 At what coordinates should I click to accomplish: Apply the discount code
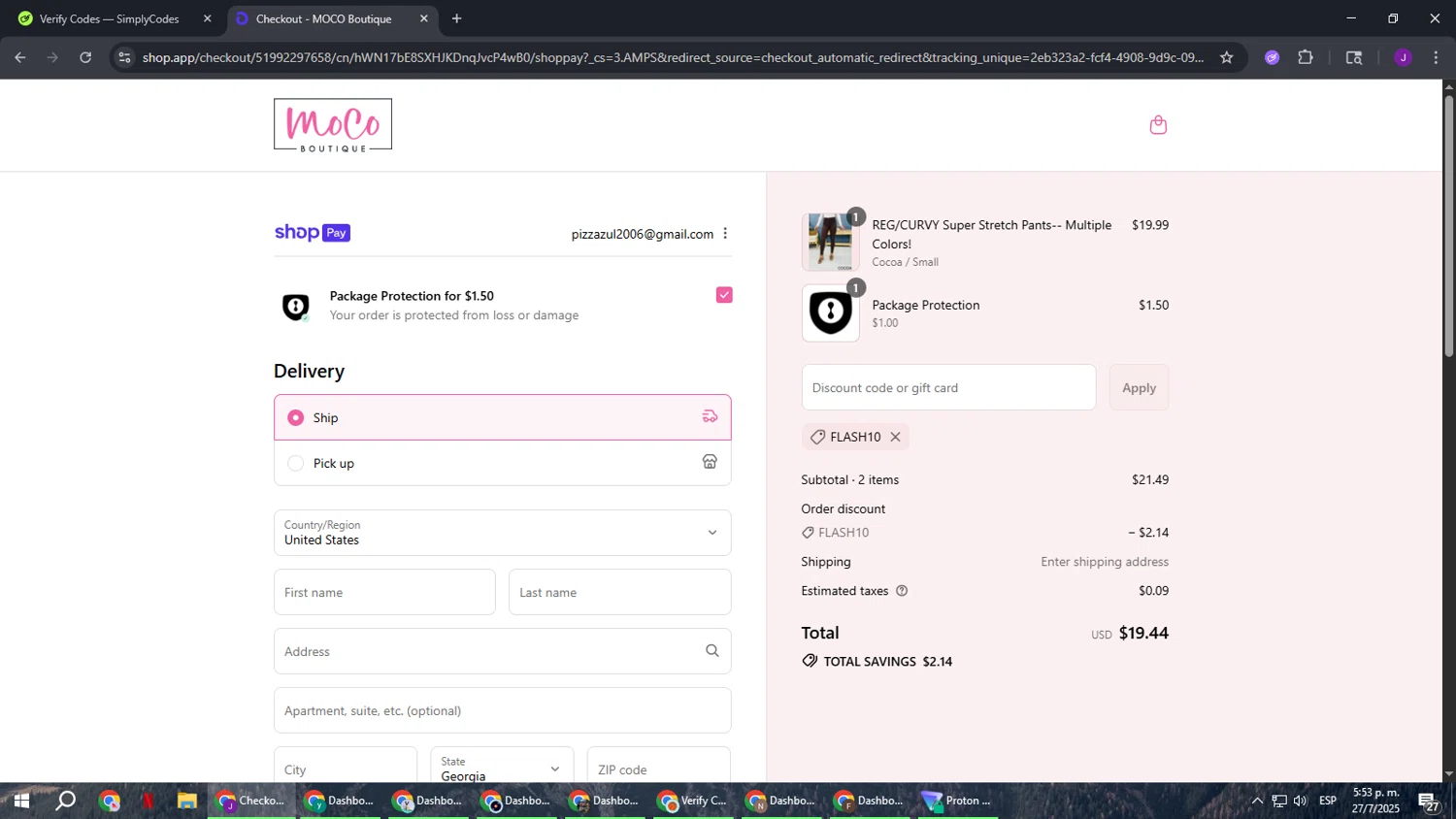(x=1140, y=387)
